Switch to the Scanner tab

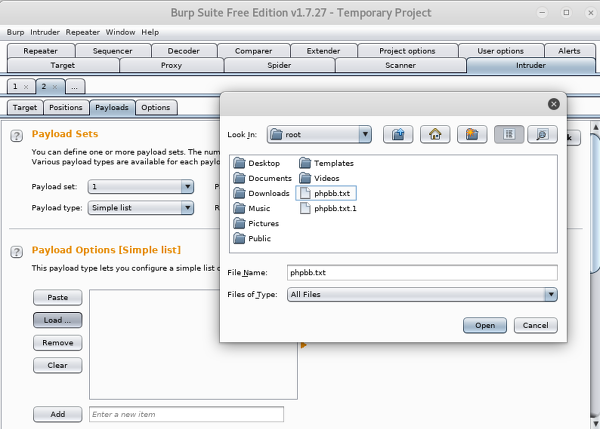[401, 65]
